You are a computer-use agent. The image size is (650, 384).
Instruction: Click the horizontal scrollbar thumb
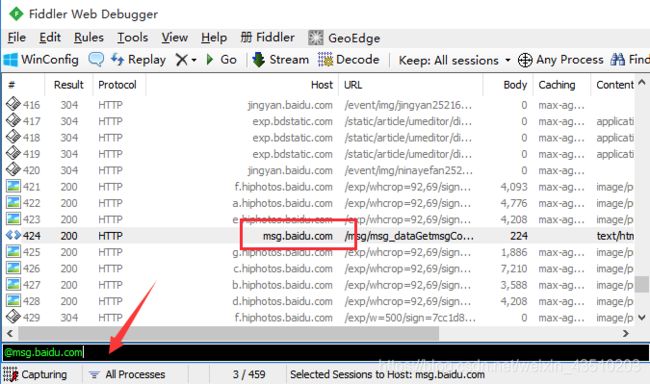tap(228, 333)
